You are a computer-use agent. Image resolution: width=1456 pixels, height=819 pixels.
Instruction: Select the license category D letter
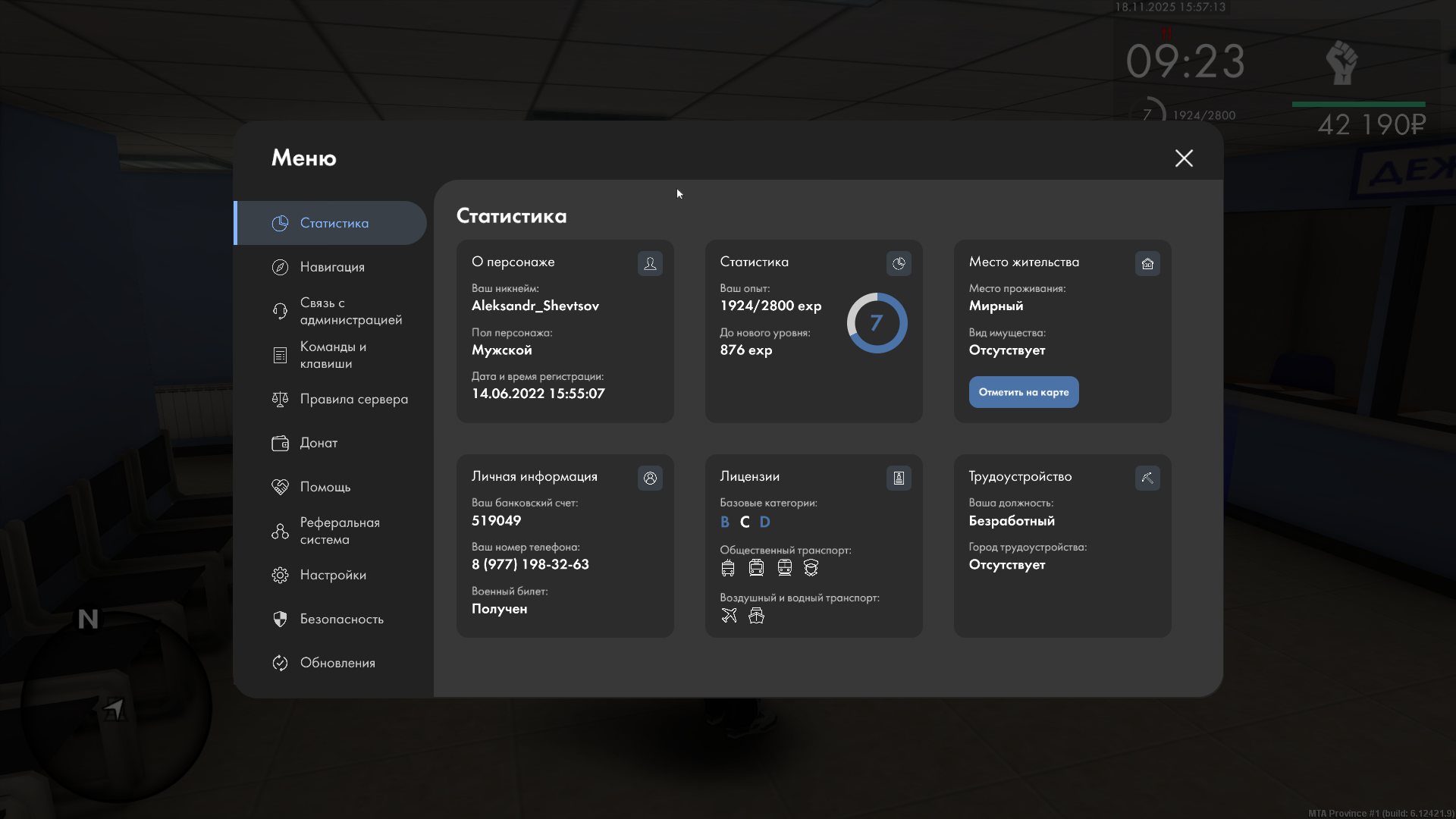click(x=764, y=522)
